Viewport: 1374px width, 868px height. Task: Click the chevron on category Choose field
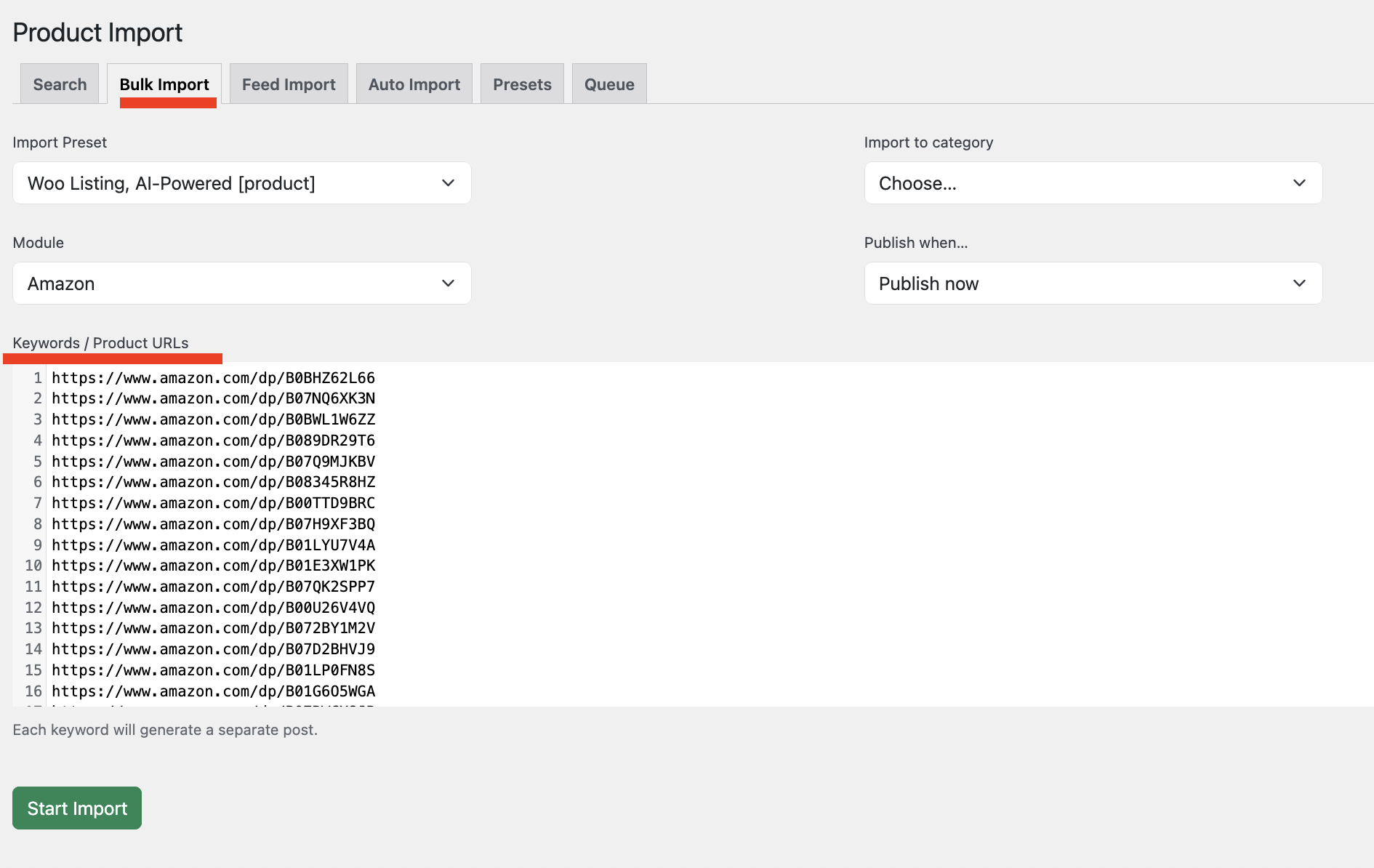coord(1299,183)
